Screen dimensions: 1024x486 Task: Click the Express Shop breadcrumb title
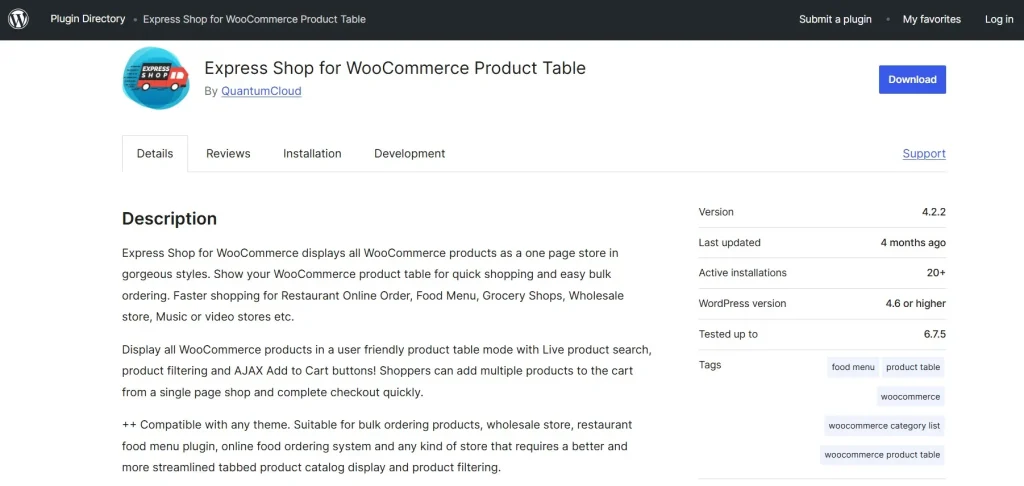tap(254, 19)
